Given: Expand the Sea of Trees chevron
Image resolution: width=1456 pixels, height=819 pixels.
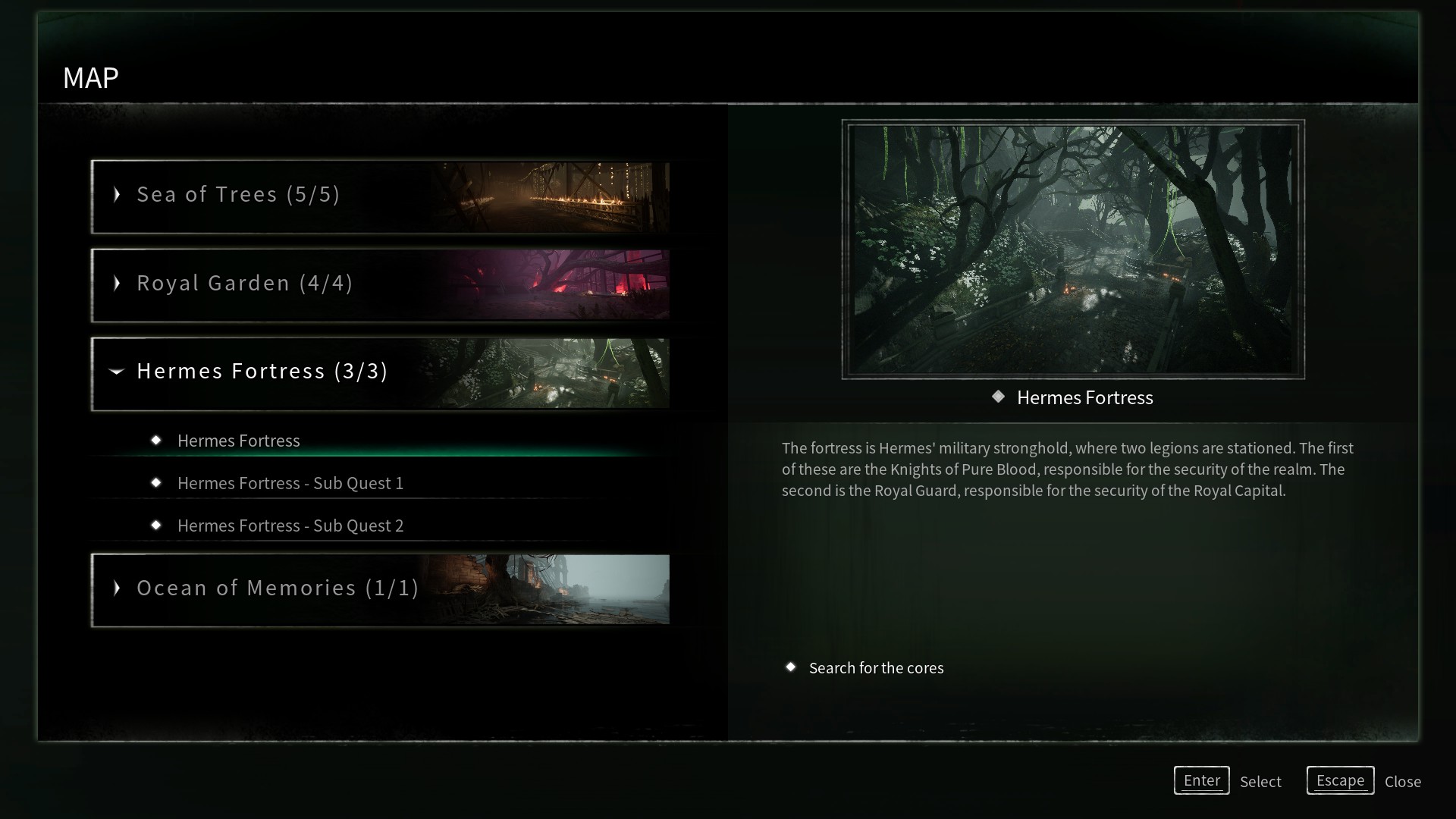Looking at the screenshot, I should click(117, 195).
